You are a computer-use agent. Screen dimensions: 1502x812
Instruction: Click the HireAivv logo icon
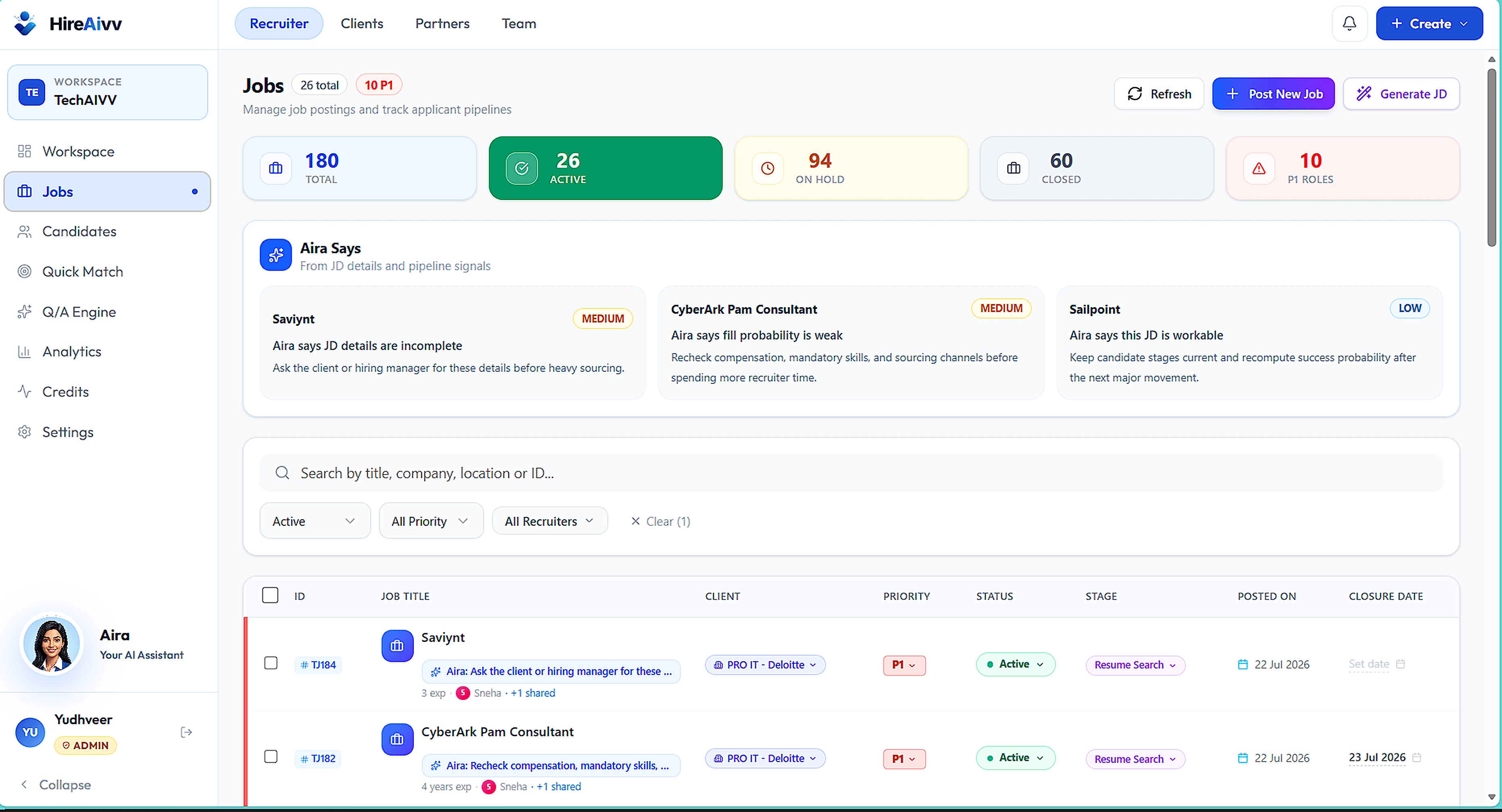[x=25, y=23]
